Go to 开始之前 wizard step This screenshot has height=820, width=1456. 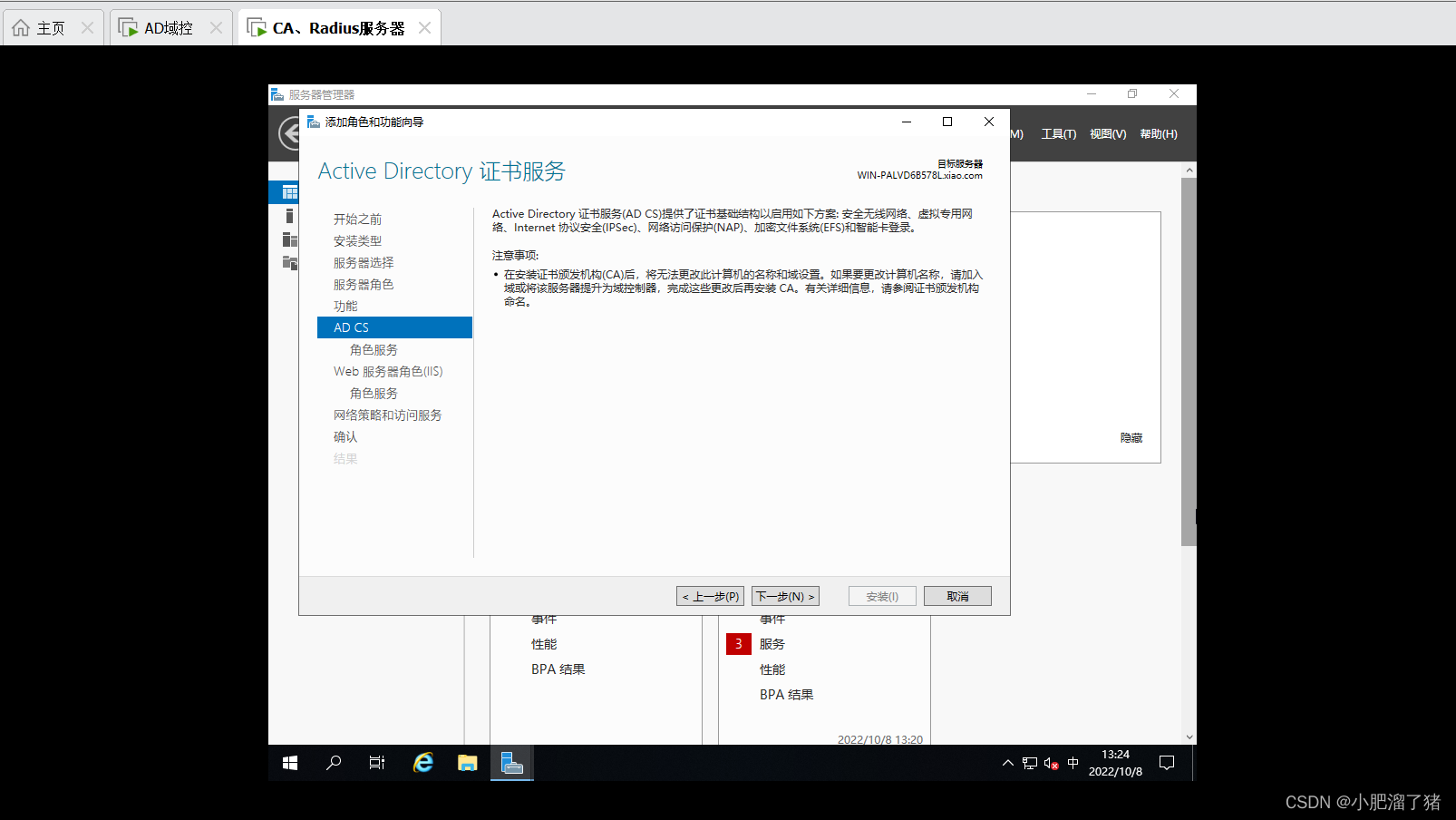pyautogui.click(x=357, y=219)
